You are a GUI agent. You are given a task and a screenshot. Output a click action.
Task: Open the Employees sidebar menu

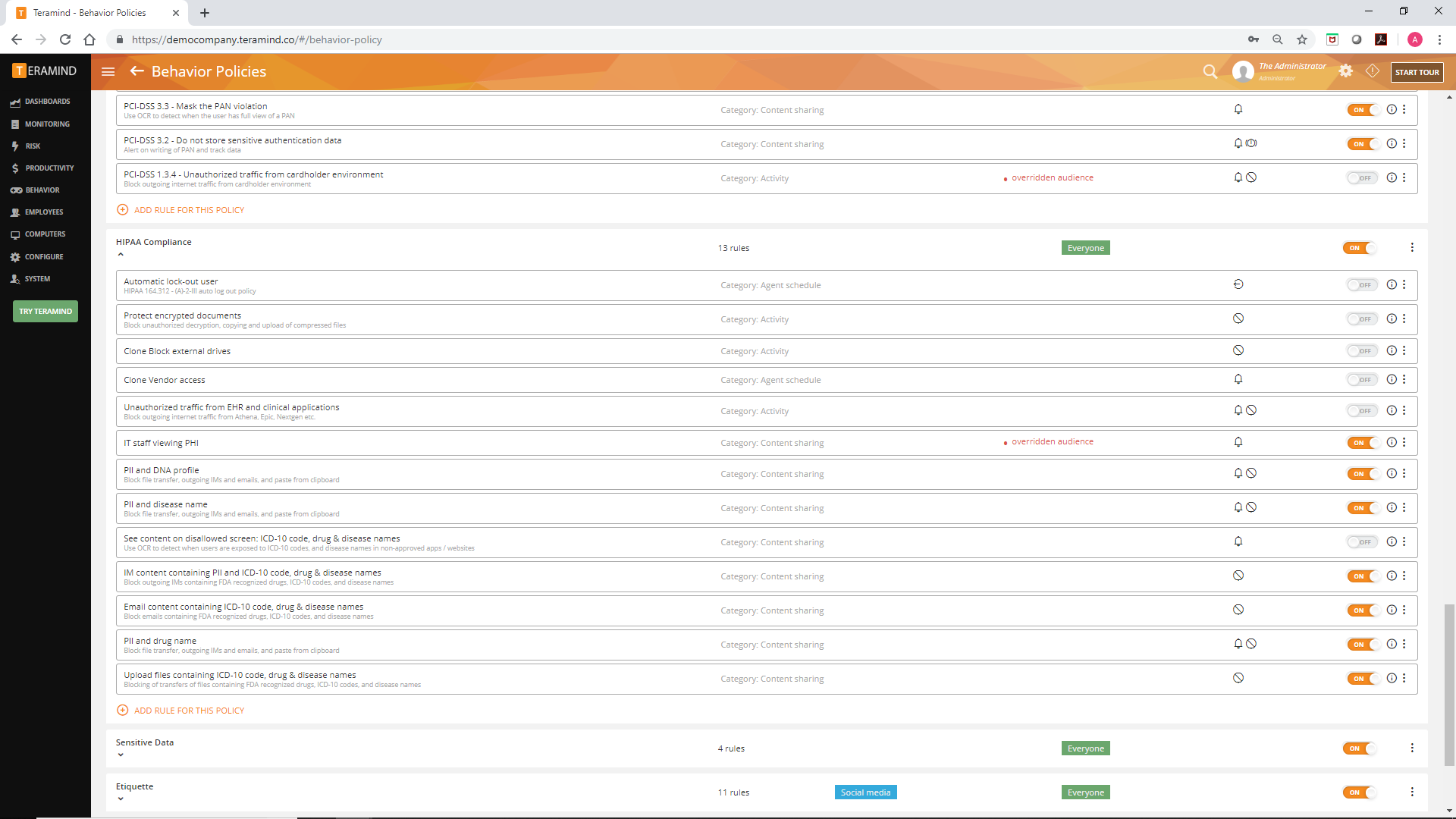(x=43, y=212)
